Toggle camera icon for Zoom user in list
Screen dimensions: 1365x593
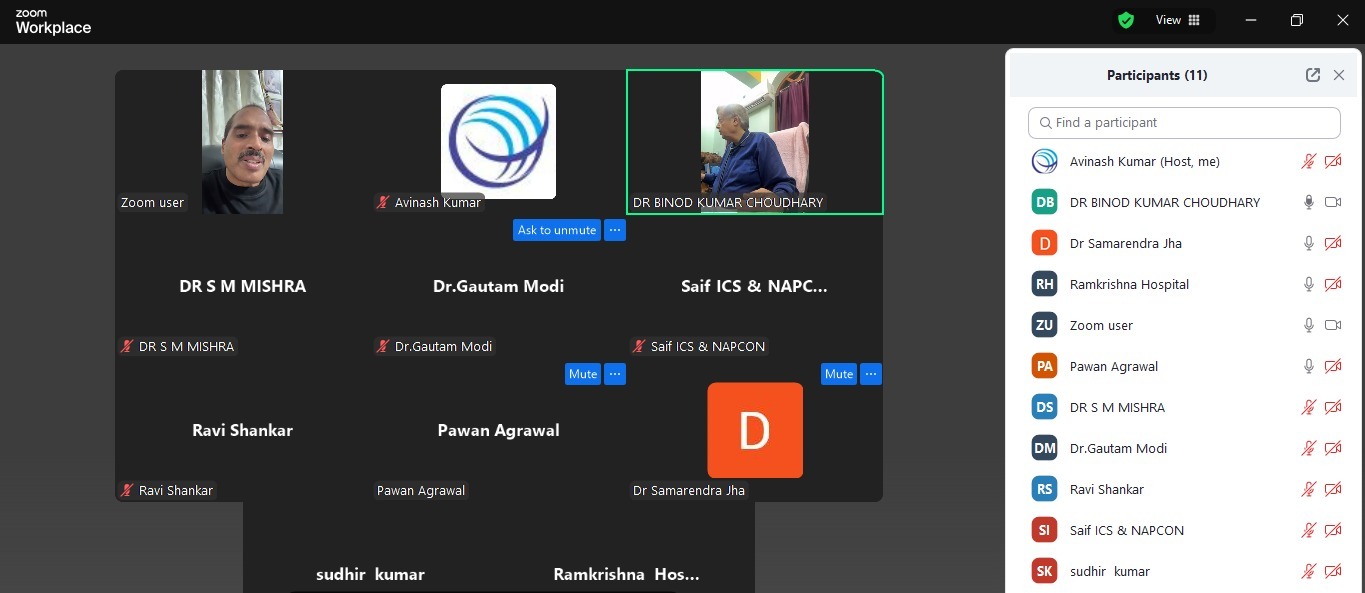(x=1332, y=325)
